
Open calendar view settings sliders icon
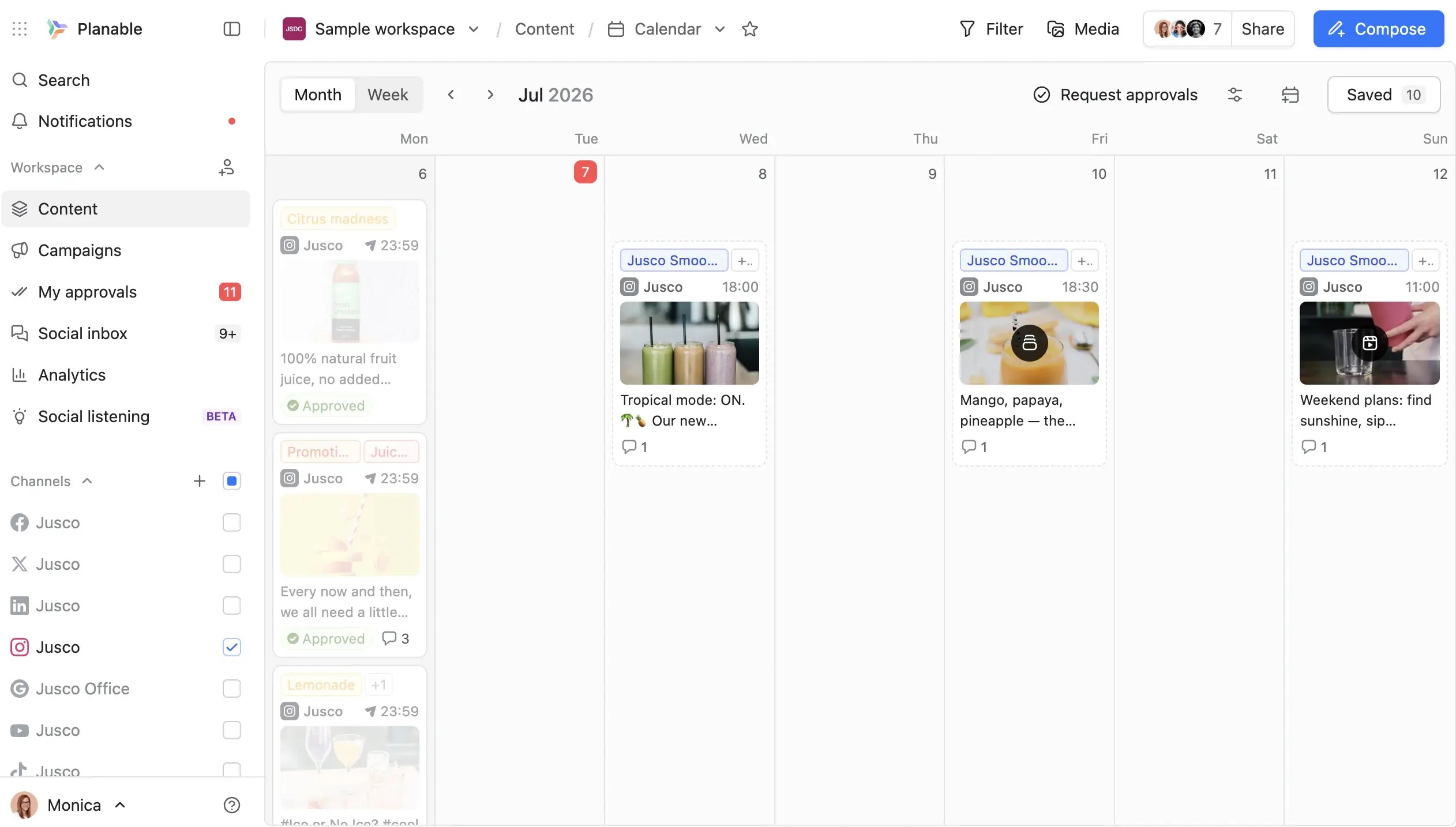[1234, 95]
